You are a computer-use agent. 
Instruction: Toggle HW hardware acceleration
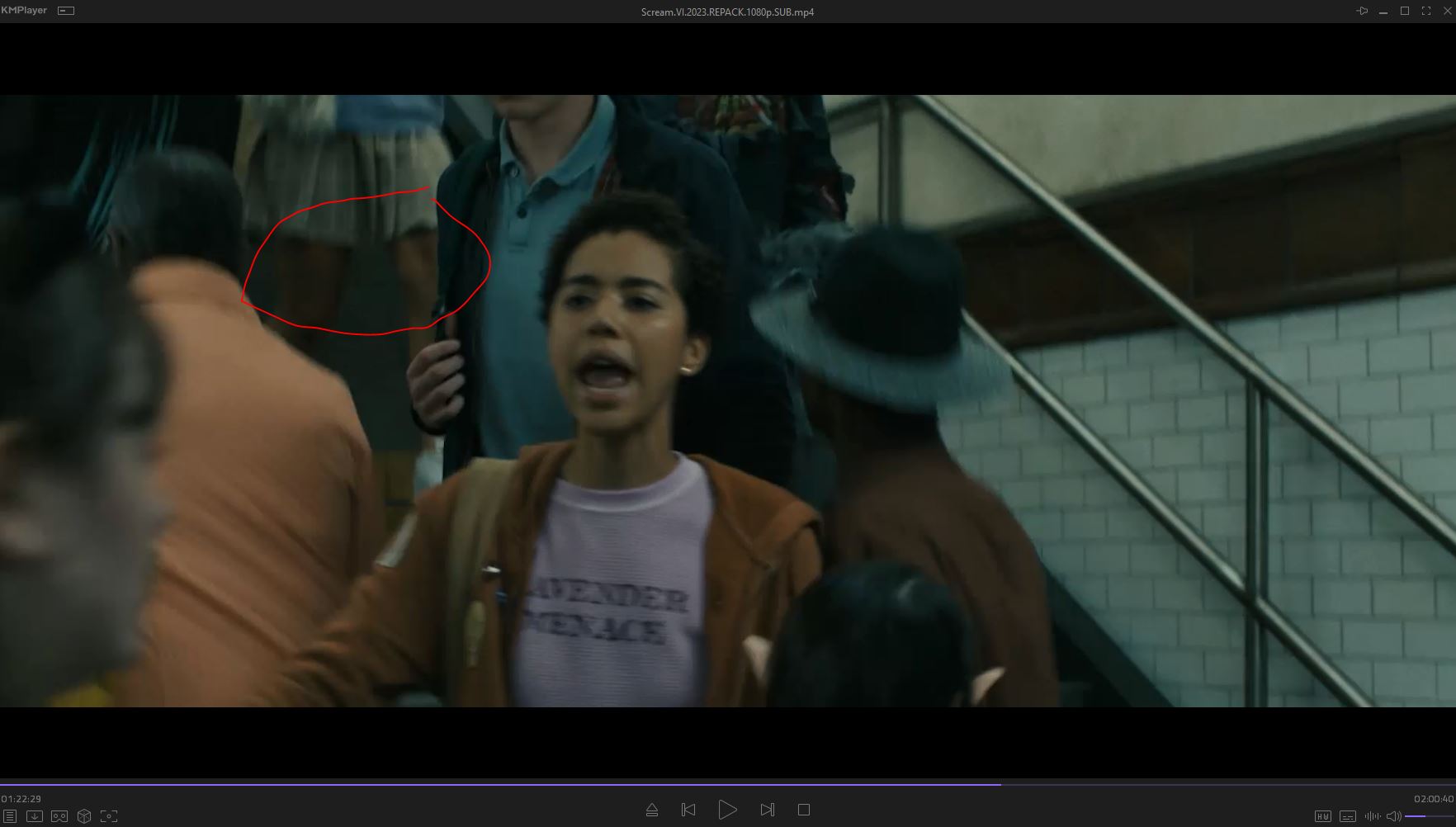point(1322,816)
